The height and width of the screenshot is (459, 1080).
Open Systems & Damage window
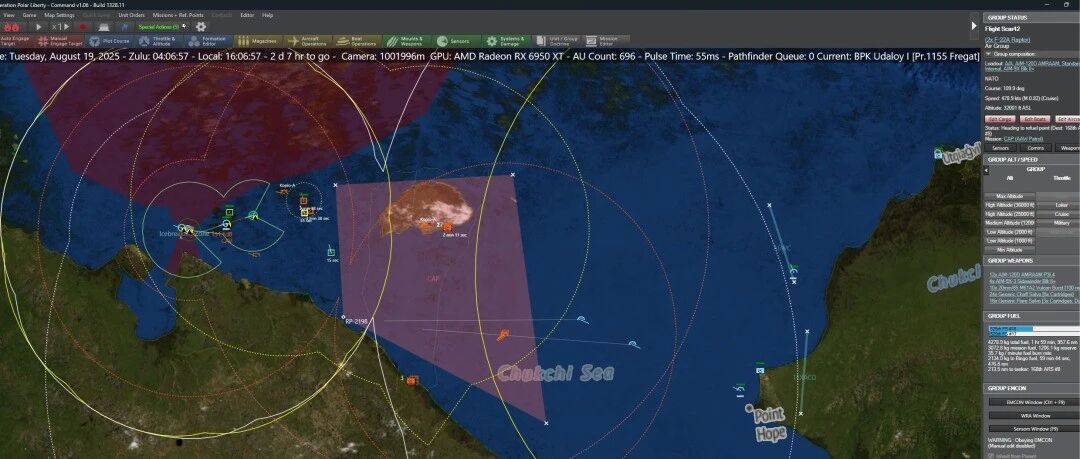506,41
